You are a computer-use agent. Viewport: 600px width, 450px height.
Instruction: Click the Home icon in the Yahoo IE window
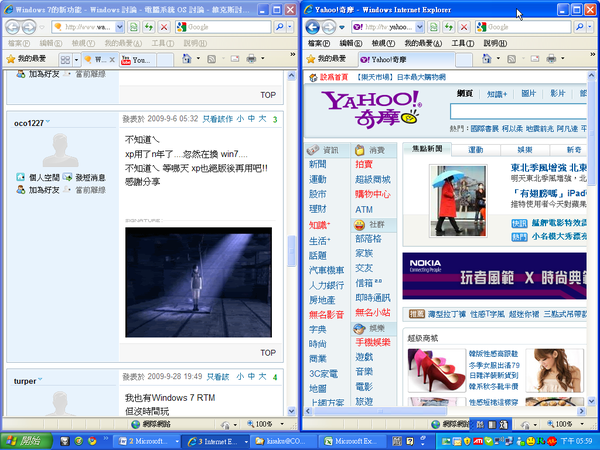pyautogui.click(x=486, y=59)
